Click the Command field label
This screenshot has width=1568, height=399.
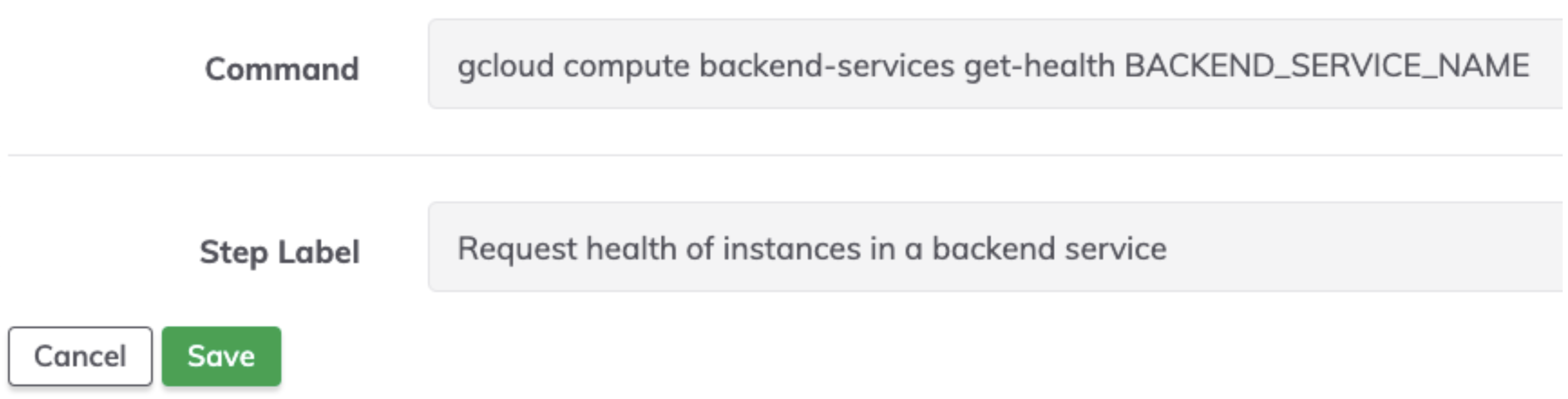click(x=282, y=68)
